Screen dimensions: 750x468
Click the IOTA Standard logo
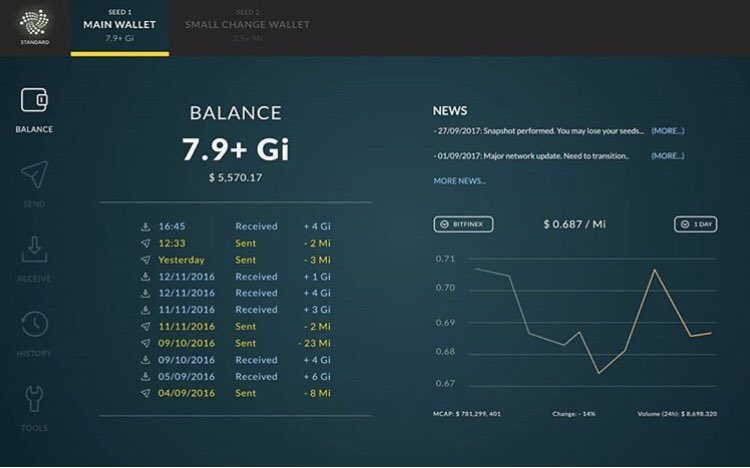click(x=34, y=26)
